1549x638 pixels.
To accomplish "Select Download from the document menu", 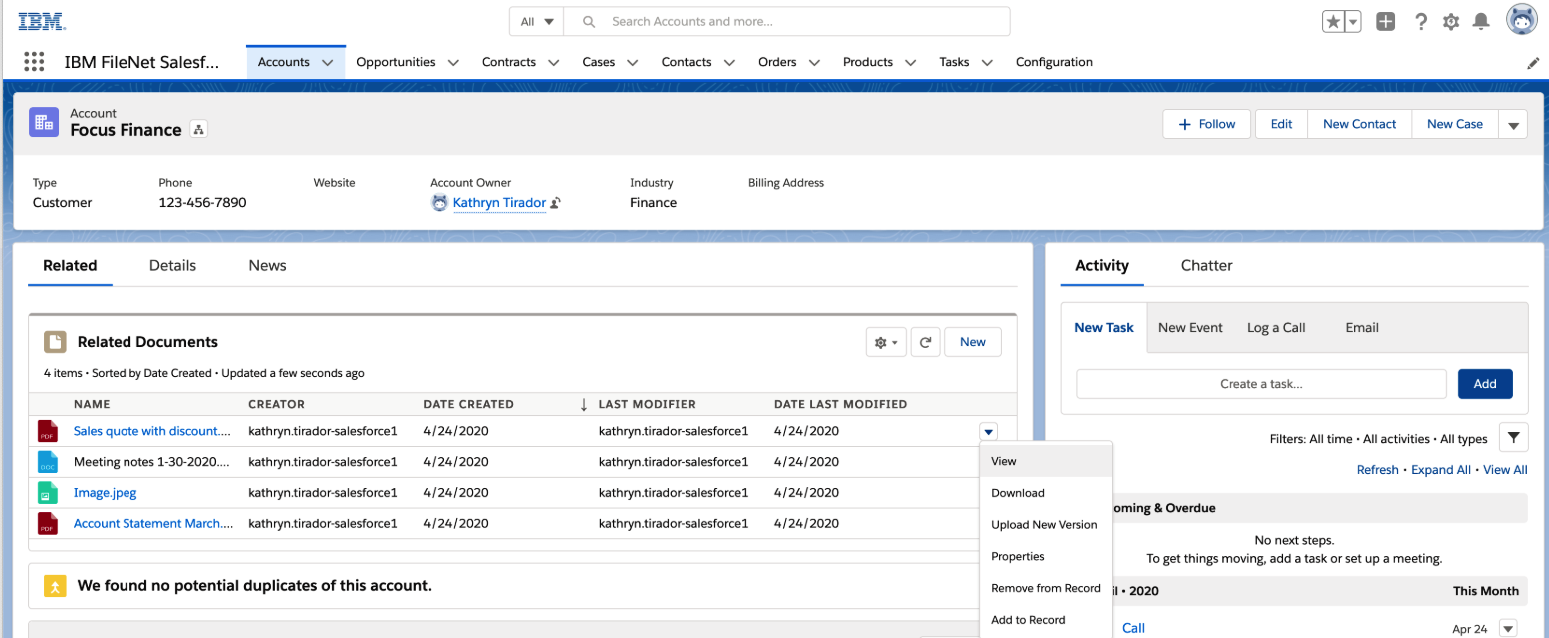I will [x=1017, y=493].
